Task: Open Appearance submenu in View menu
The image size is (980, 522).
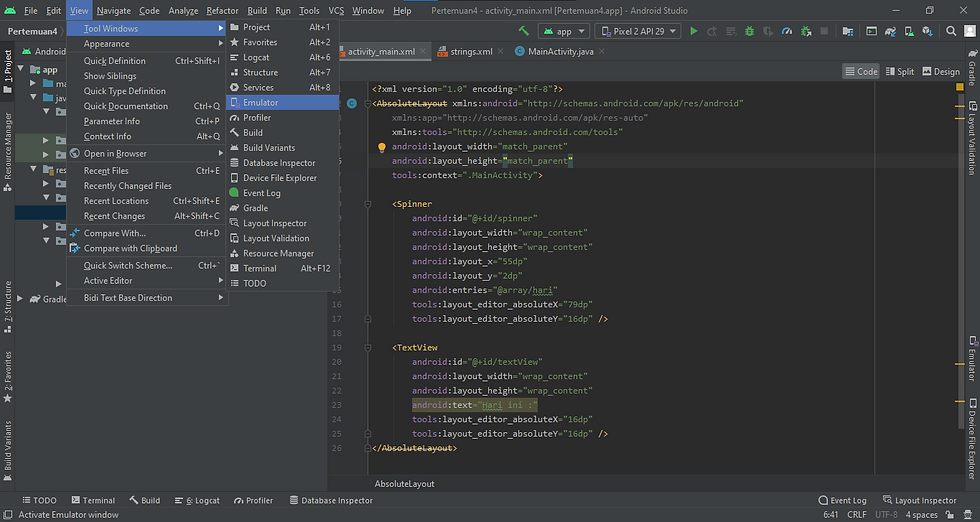Action: point(146,44)
